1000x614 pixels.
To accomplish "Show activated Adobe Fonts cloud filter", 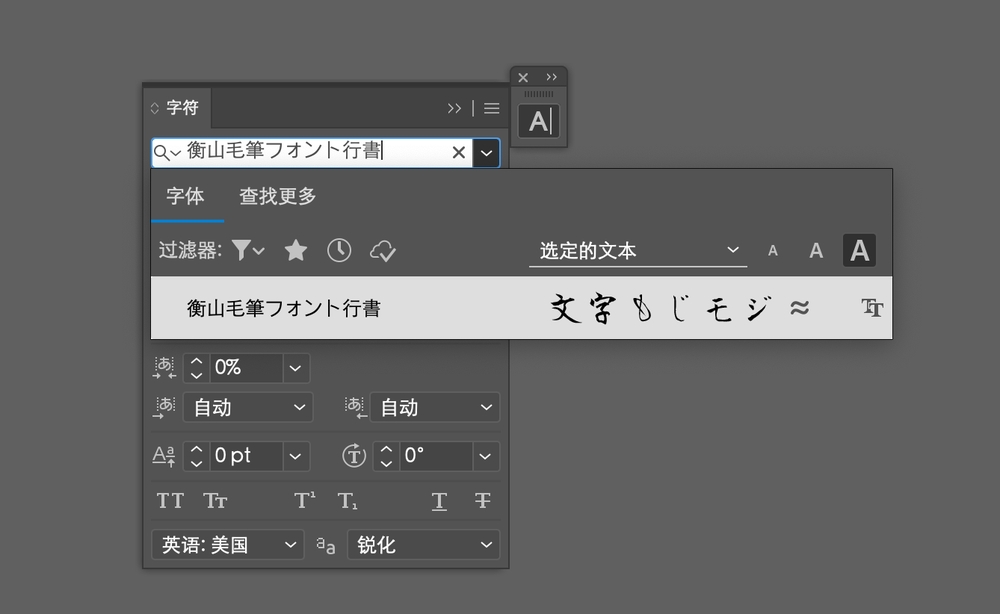I will (382, 250).
